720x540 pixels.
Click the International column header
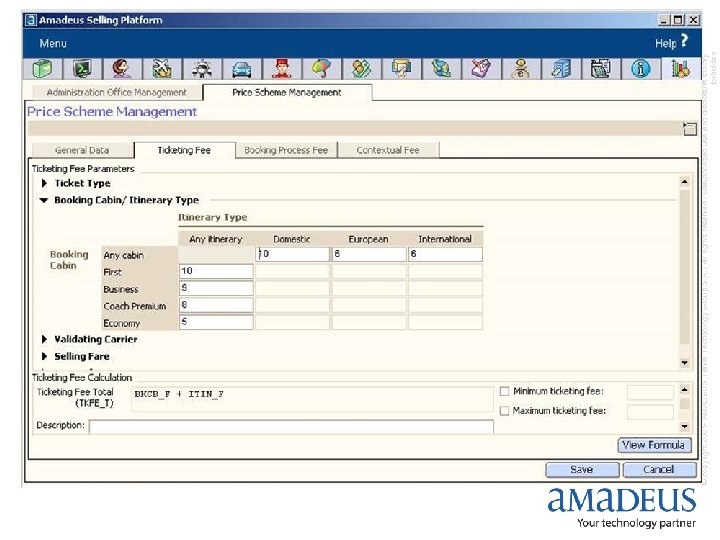click(445, 239)
